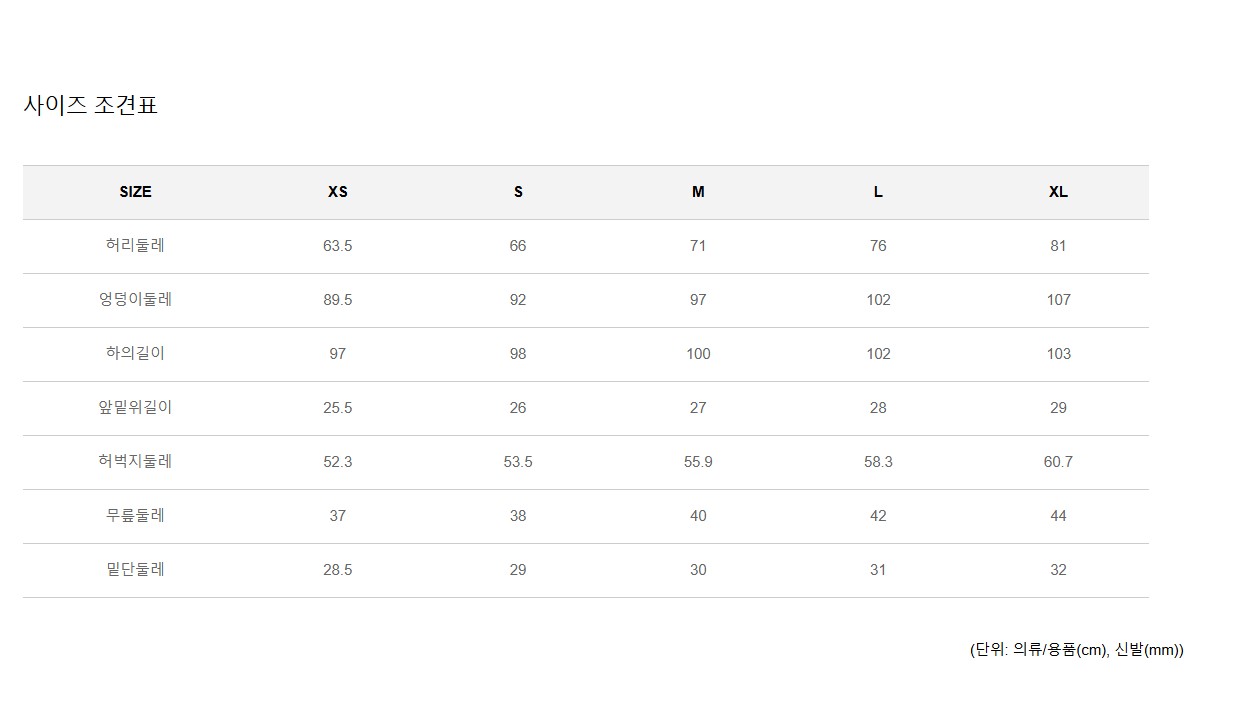Click the 앞밑위길이 row label
1242x718 pixels.
135,408
